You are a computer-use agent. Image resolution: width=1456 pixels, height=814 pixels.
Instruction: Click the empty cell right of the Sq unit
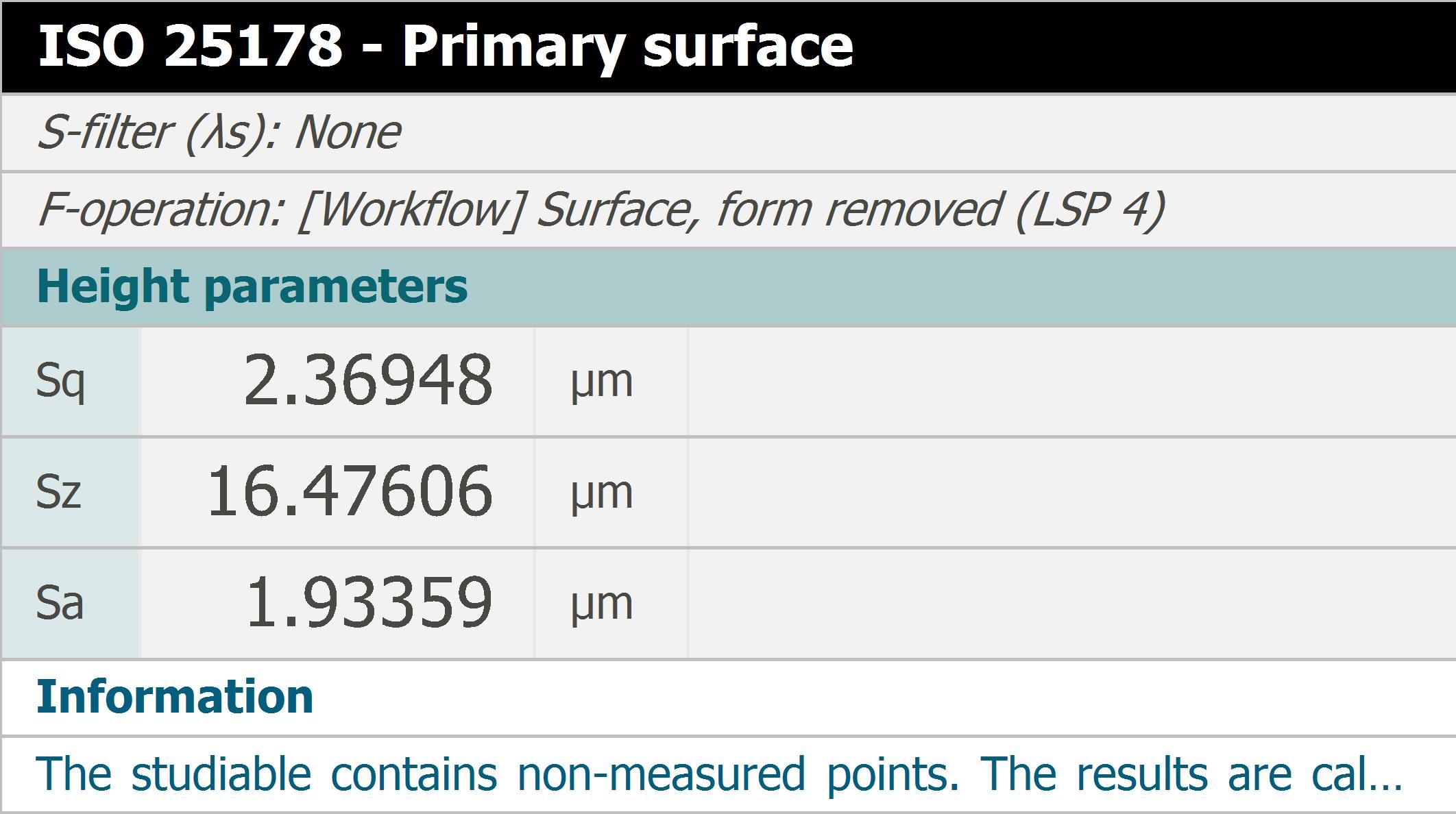coord(1071,381)
